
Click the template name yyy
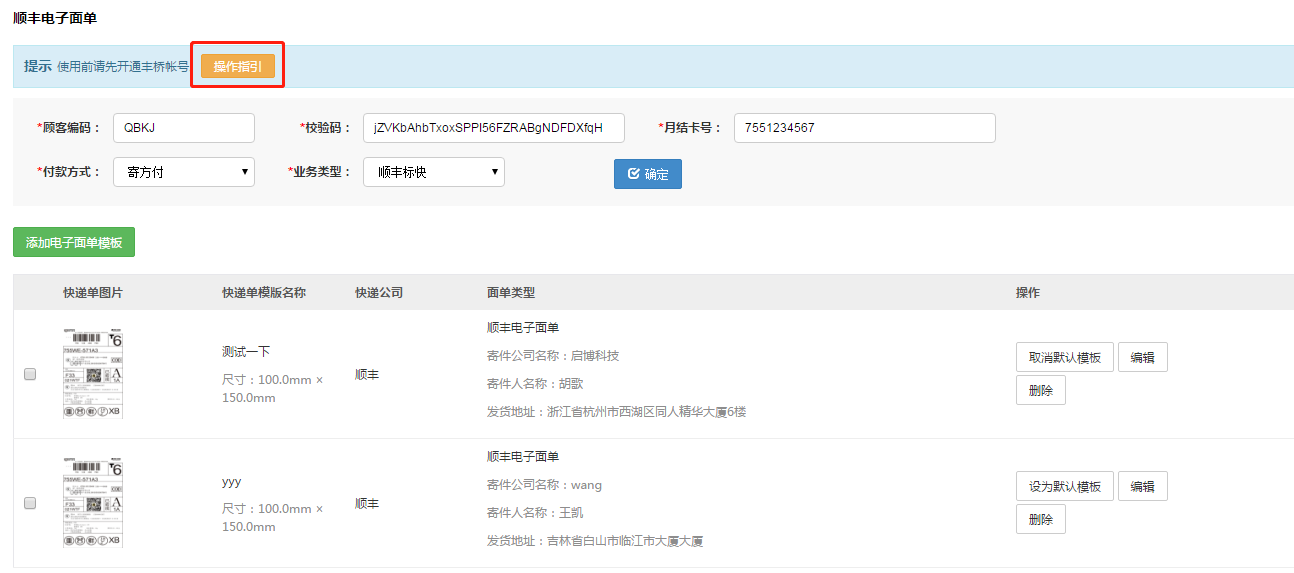(232, 482)
